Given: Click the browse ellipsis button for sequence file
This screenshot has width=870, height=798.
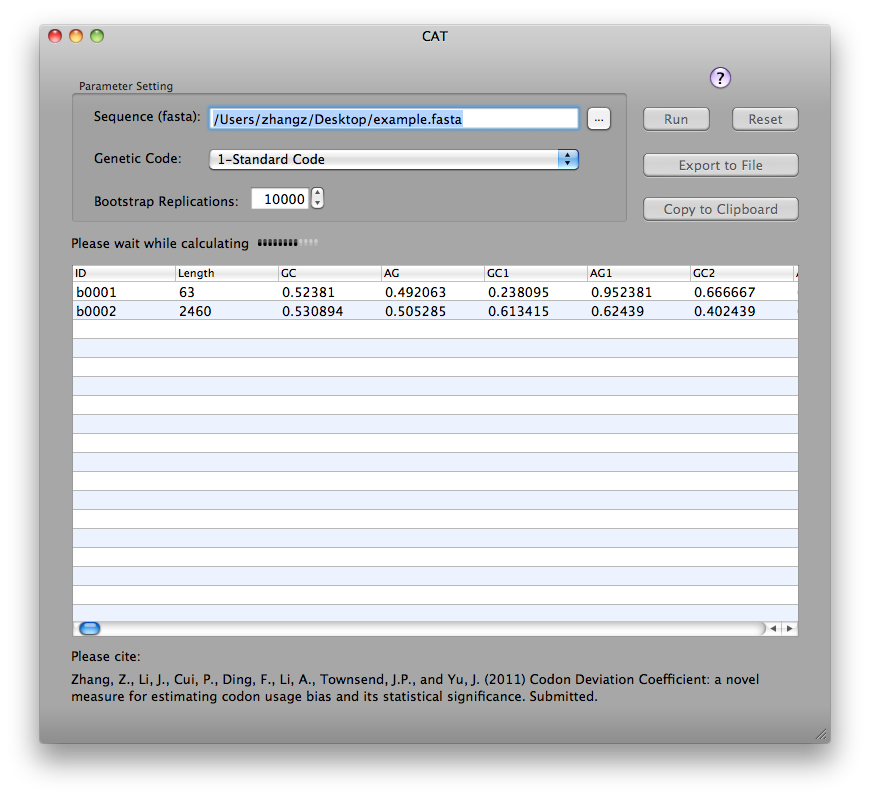Looking at the screenshot, I should click(599, 119).
